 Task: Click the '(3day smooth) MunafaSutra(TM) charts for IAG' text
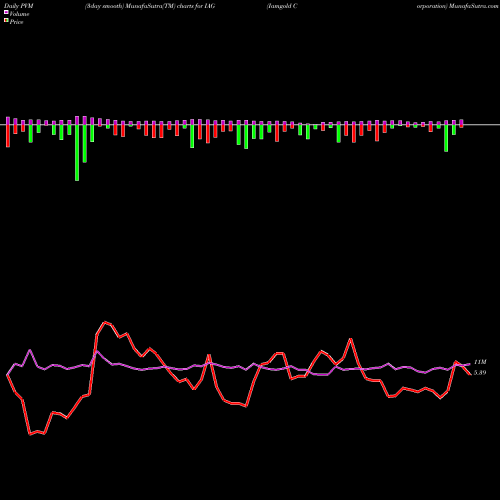click(150, 6)
